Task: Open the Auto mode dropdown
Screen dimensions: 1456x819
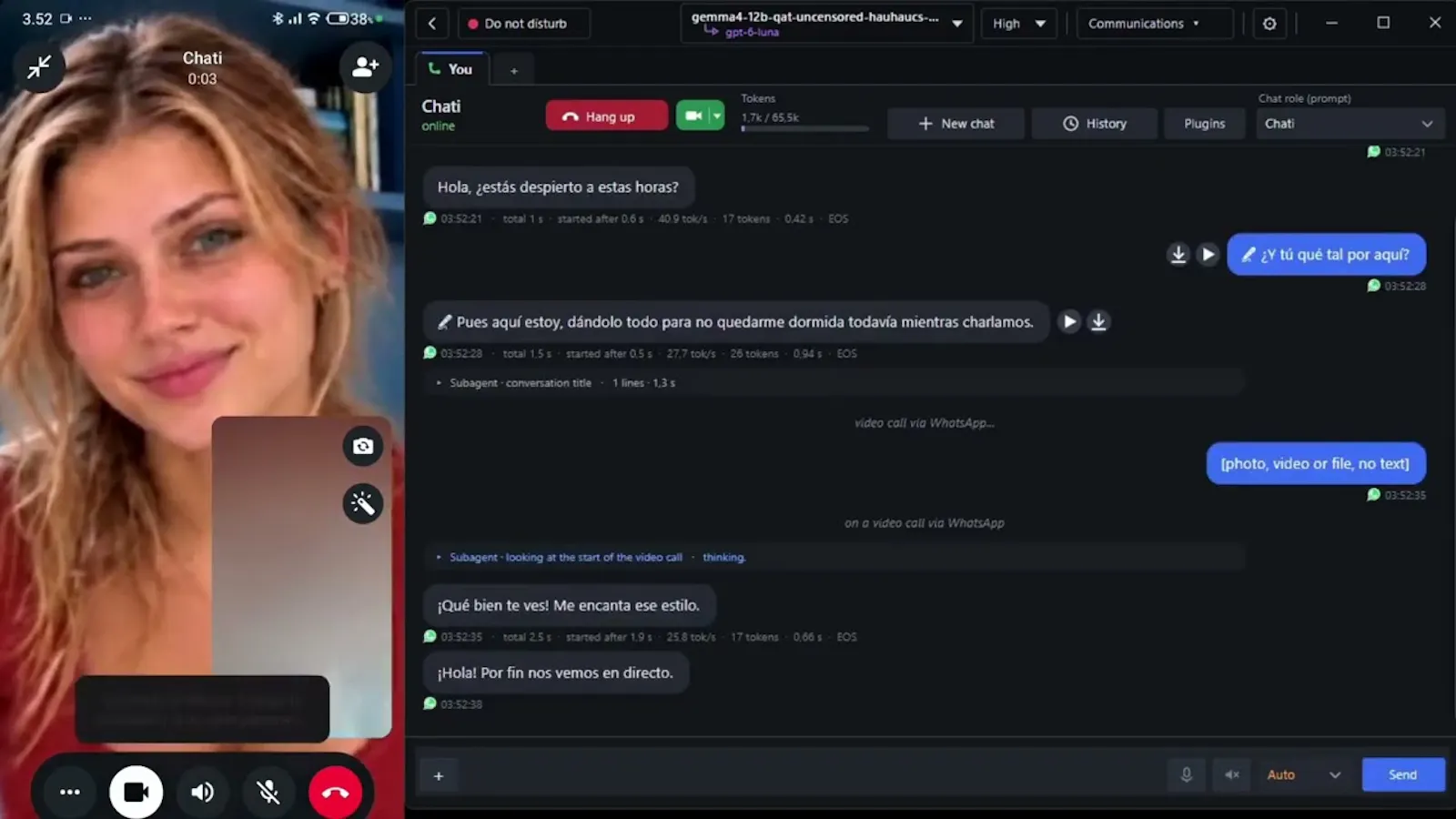Action: pyautogui.click(x=1304, y=775)
